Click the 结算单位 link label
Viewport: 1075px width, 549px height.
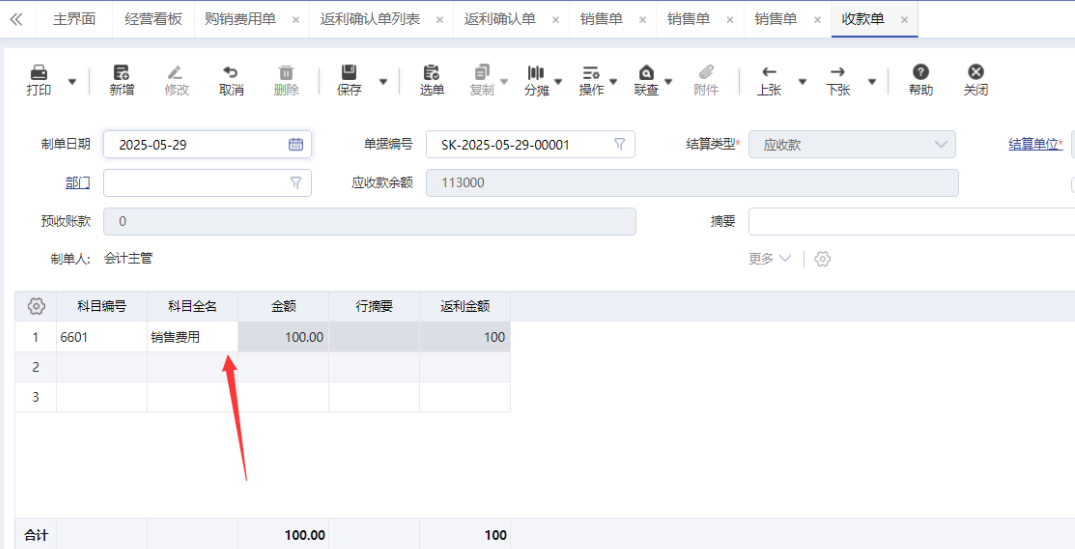(x=1034, y=145)
